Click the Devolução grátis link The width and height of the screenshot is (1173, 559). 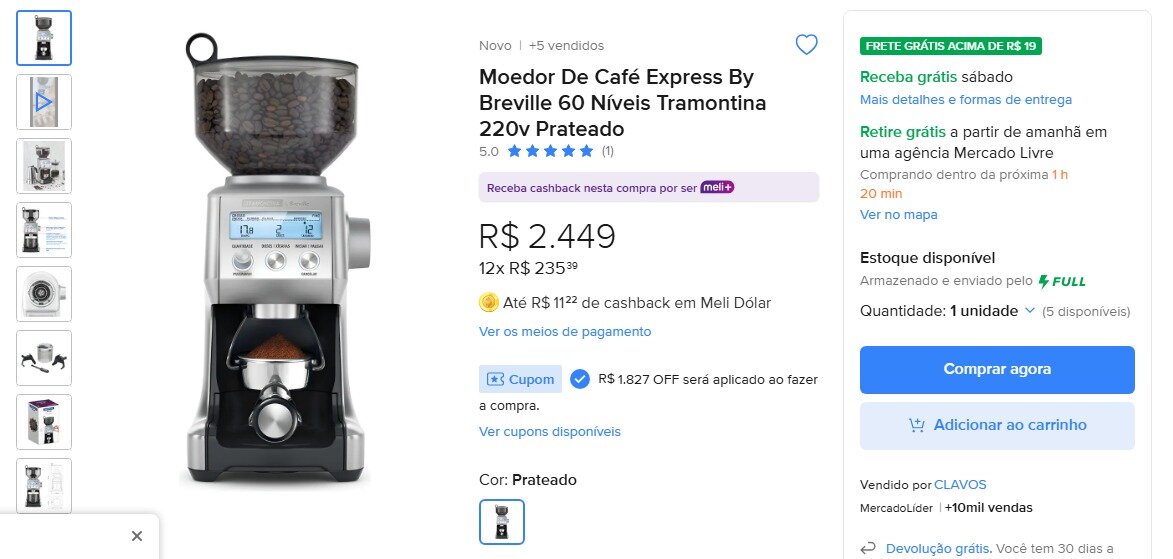click(x=939, y=548)
